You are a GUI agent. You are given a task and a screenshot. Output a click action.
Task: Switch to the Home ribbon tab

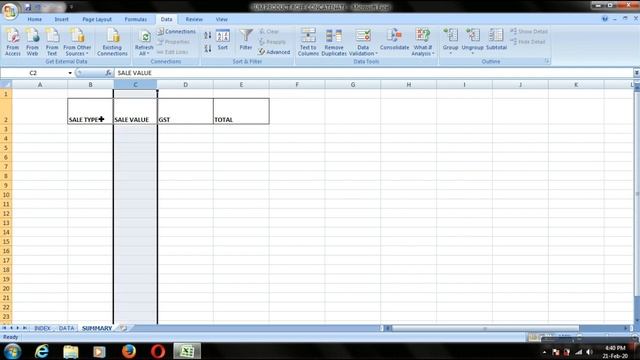35,19
